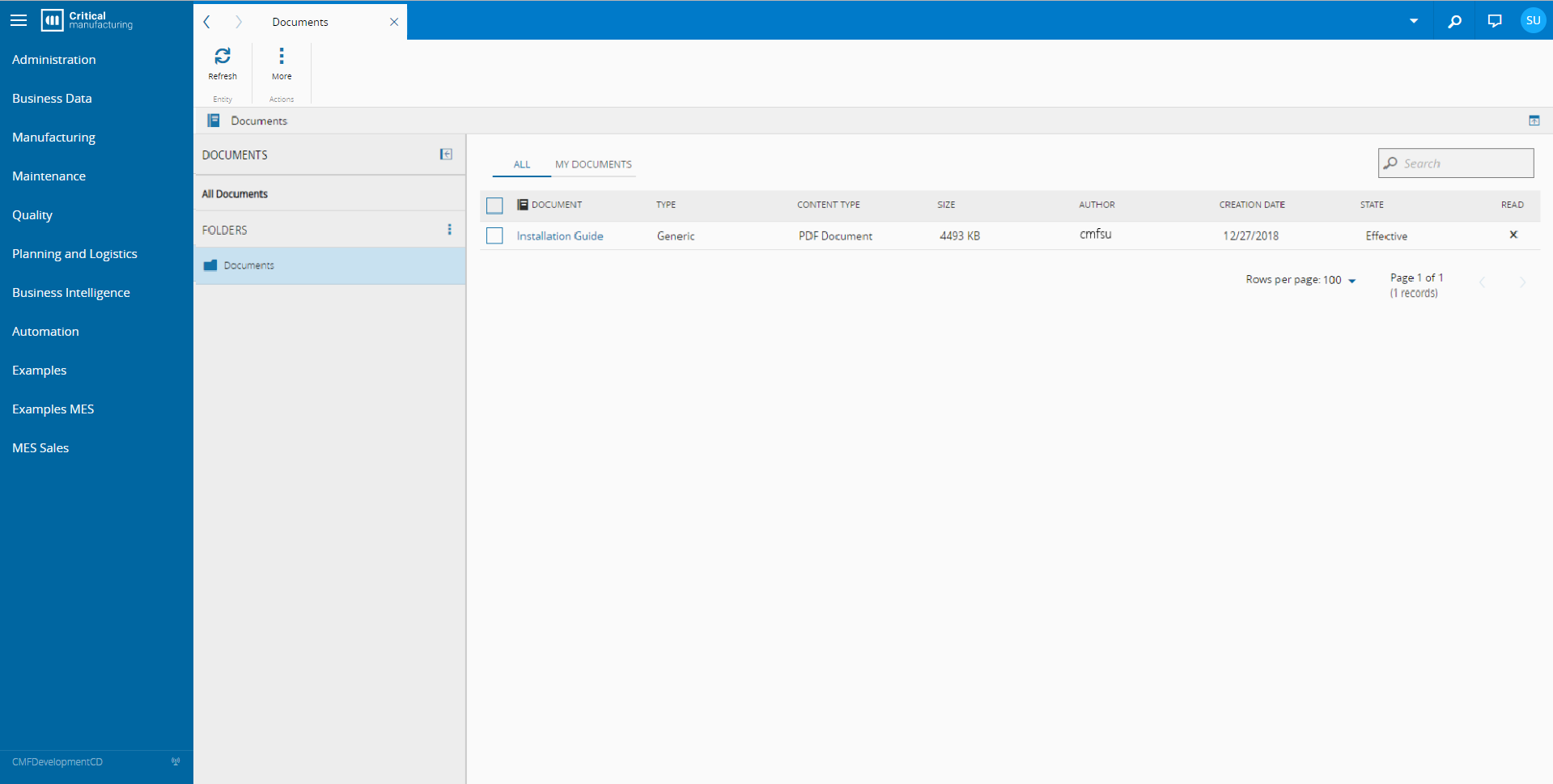Click the layout icon at right of Documents header
The height and width of the screenshot is (784, 1553).
click(x=1534, y=121)
